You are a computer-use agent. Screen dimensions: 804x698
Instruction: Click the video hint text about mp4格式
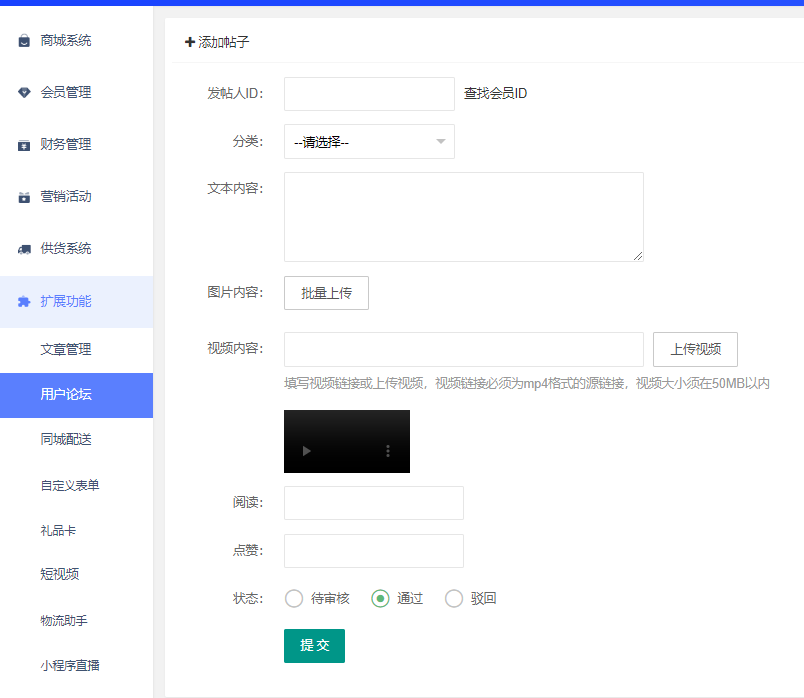pyautogui.click(x=527, y=383)
